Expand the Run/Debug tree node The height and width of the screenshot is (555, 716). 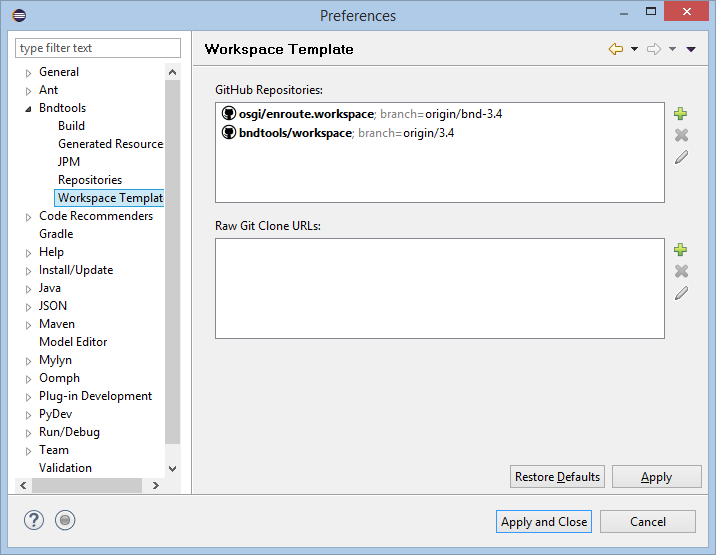point(28,433)
